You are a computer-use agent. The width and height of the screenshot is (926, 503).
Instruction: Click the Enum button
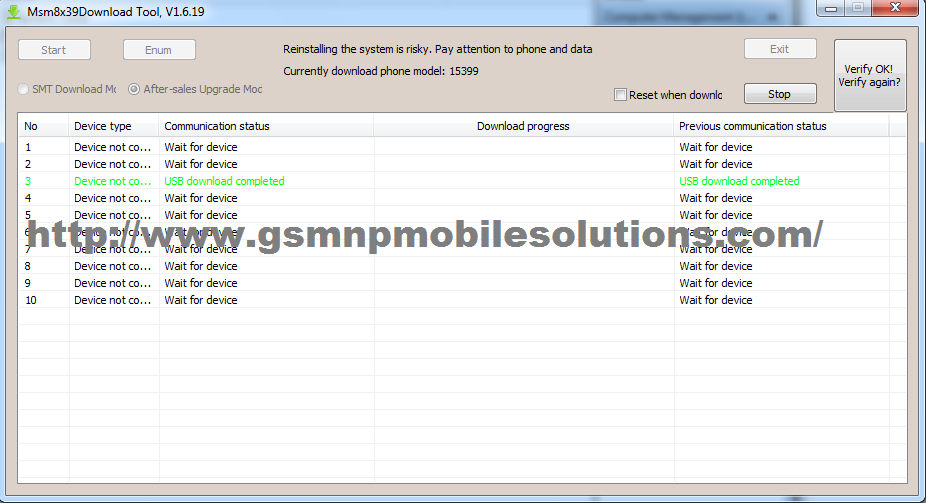pyautogui.click(x=159, y=50)
